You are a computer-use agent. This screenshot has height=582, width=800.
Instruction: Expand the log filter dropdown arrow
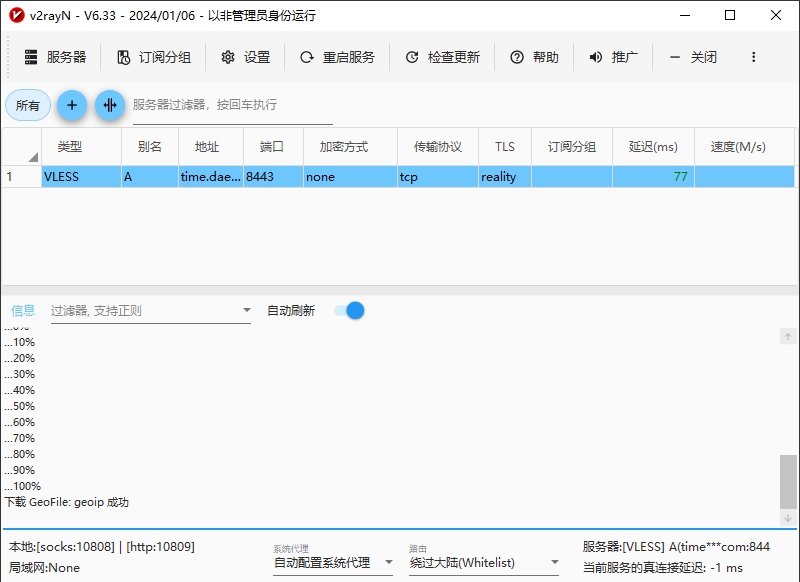247,311
